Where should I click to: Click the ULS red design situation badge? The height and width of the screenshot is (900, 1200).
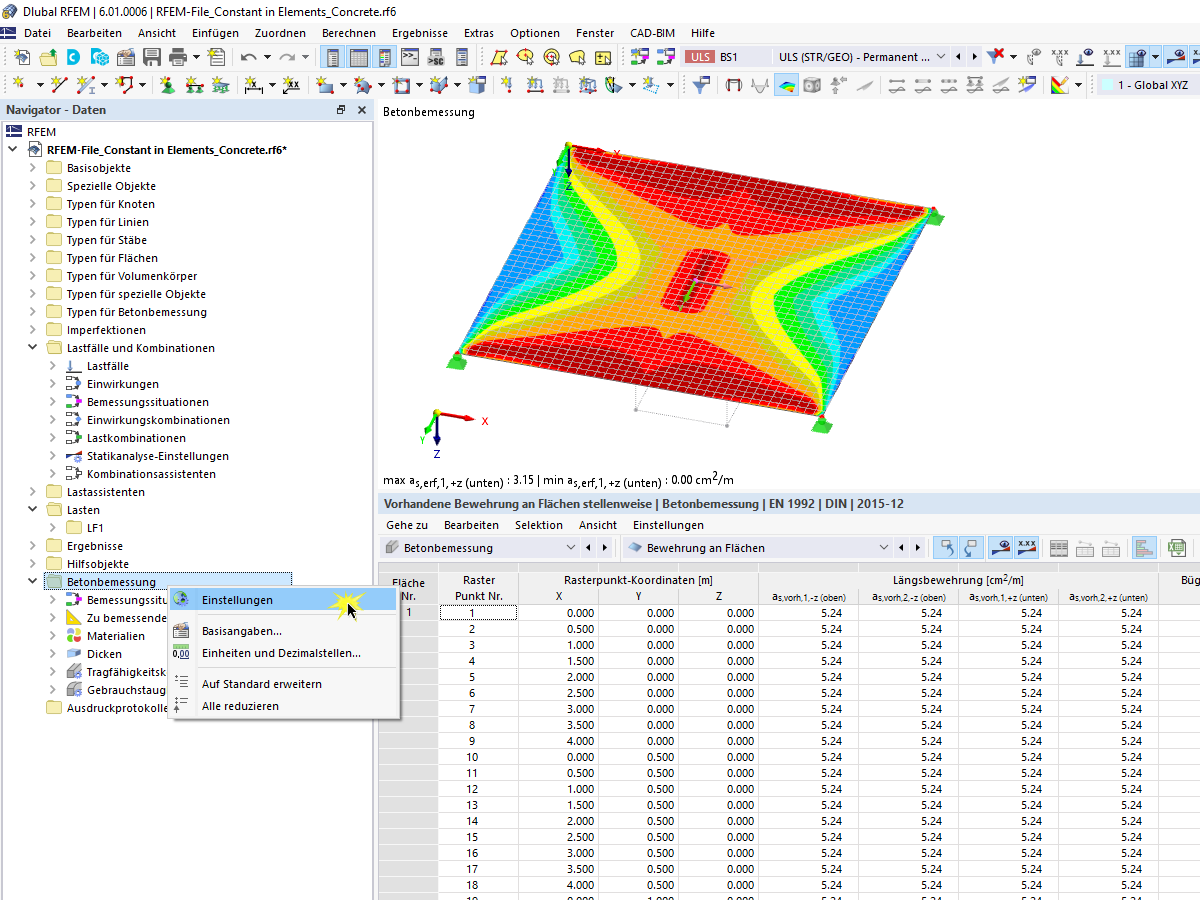click(700, 57)
